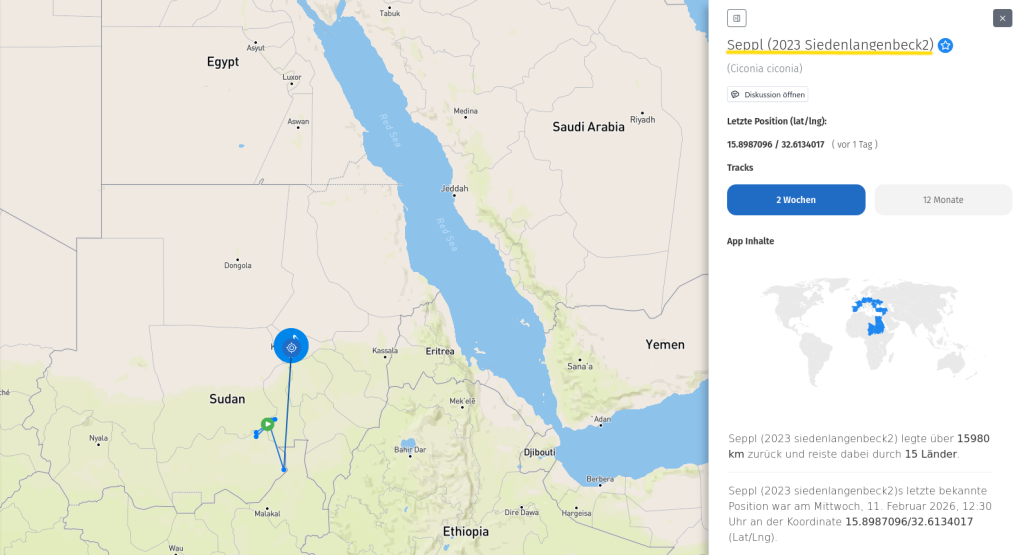Select the Saudi Arabia map label
The width and height of the screenshot is (1024, 555).
click(x=588, y=127)
